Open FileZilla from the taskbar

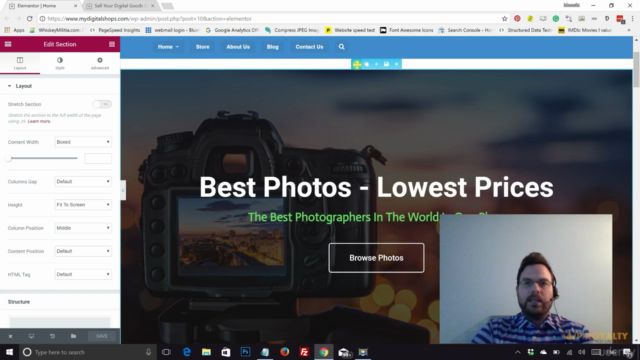[x=304, y=352]
